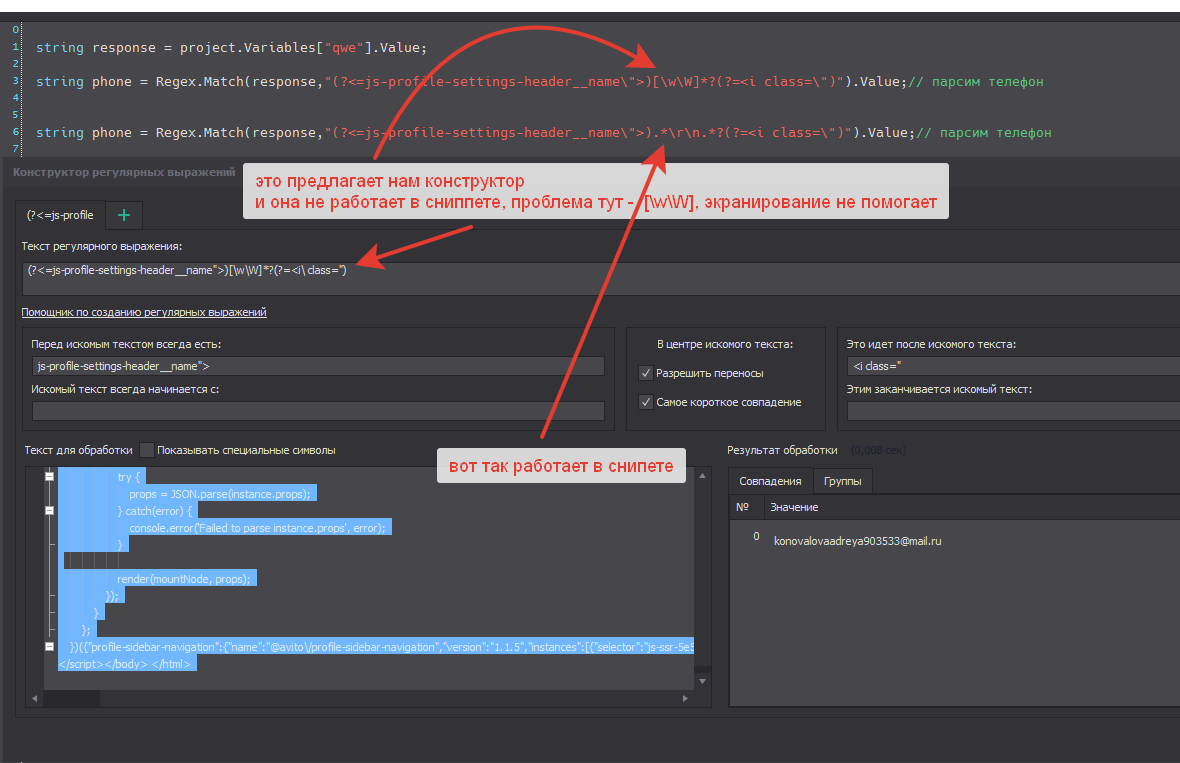This screenshot has height=763, width=1180.
Task: Click the "string response = project.Variables" code line
Action: click(x=231, y=47)
